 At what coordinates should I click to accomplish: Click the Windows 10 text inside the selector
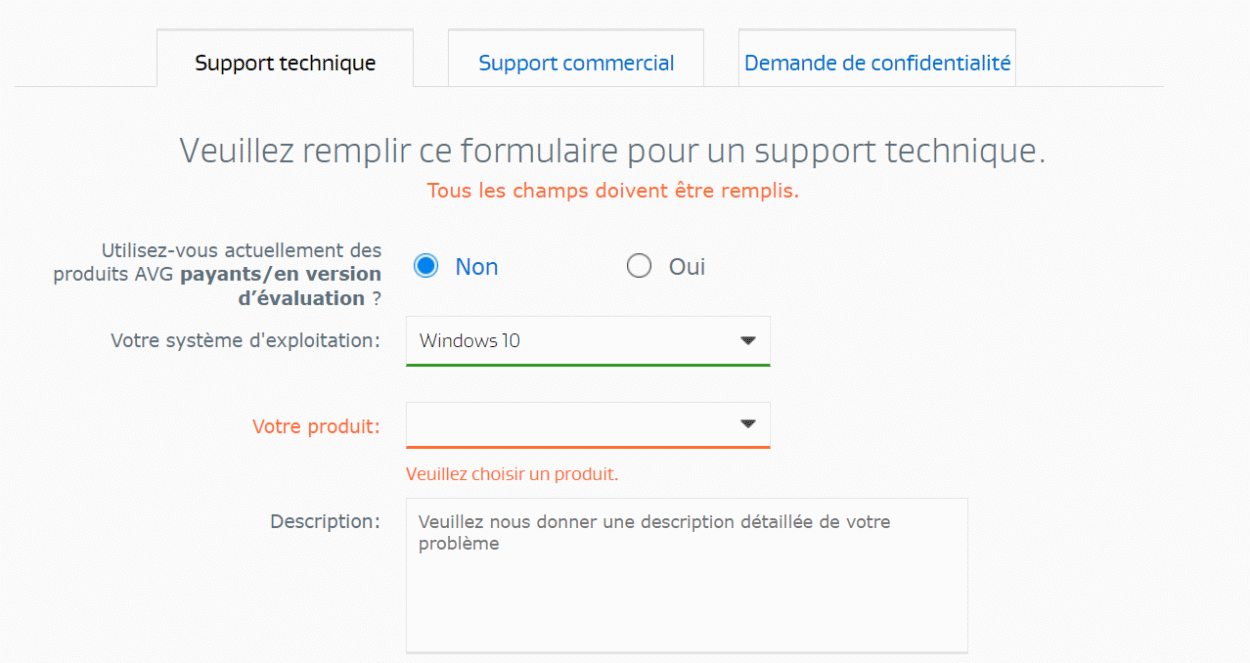click(x=468, y=341)
